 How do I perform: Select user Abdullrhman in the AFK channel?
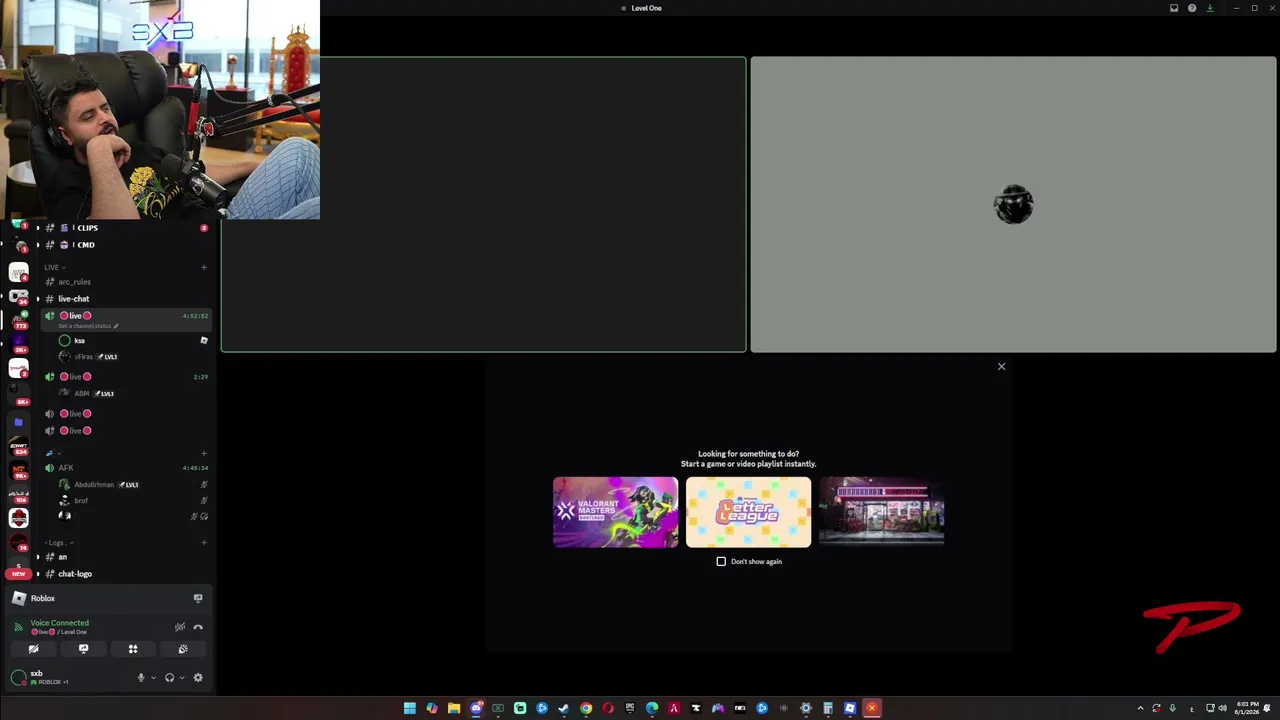click(x=132, y=485)
